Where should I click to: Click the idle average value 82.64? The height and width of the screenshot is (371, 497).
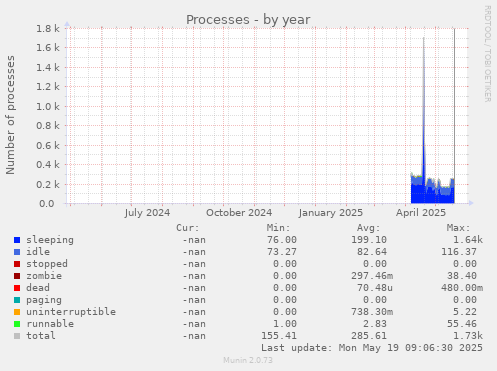[x=372, y=252]
